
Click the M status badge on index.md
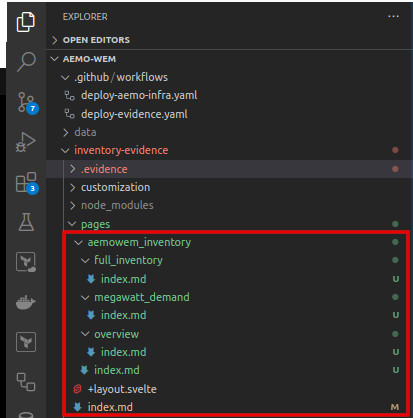tap(395, 407)
